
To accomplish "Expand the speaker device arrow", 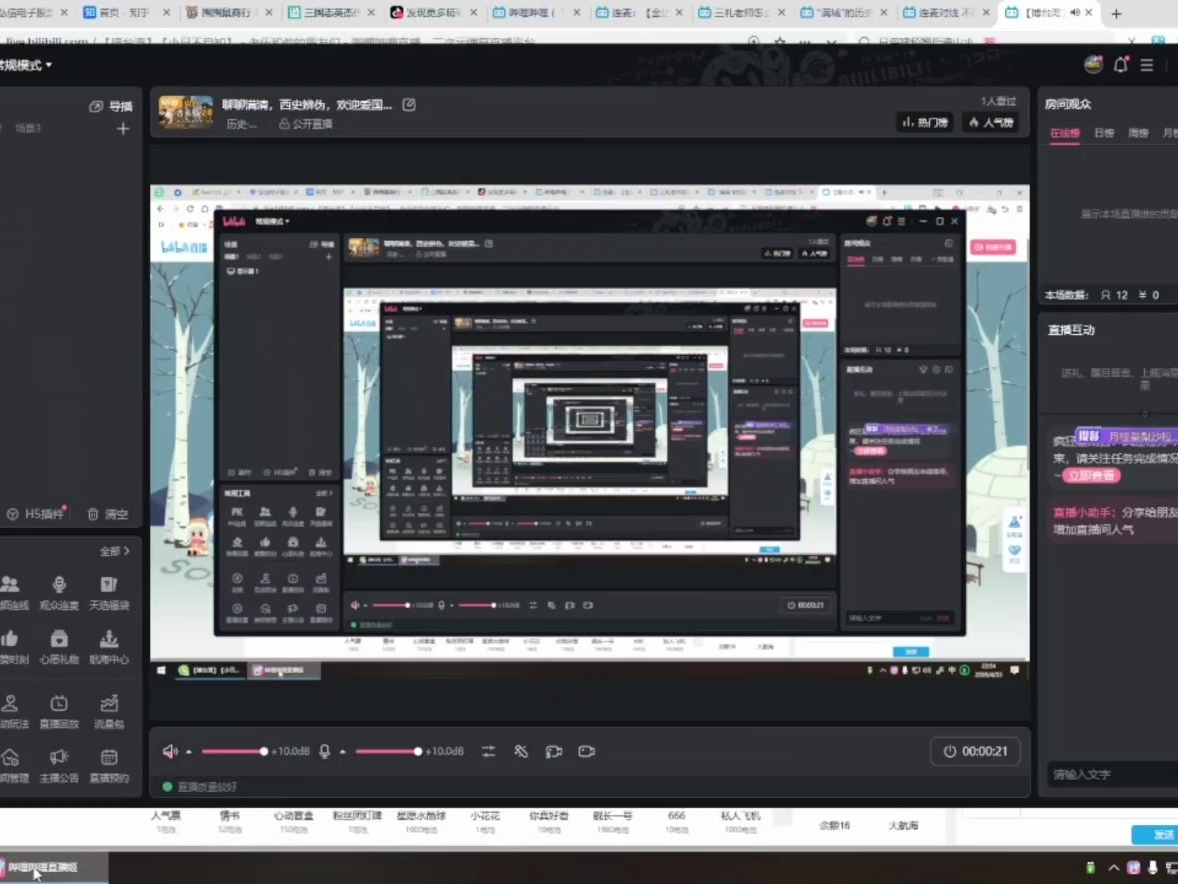I will tap(189, 752).
